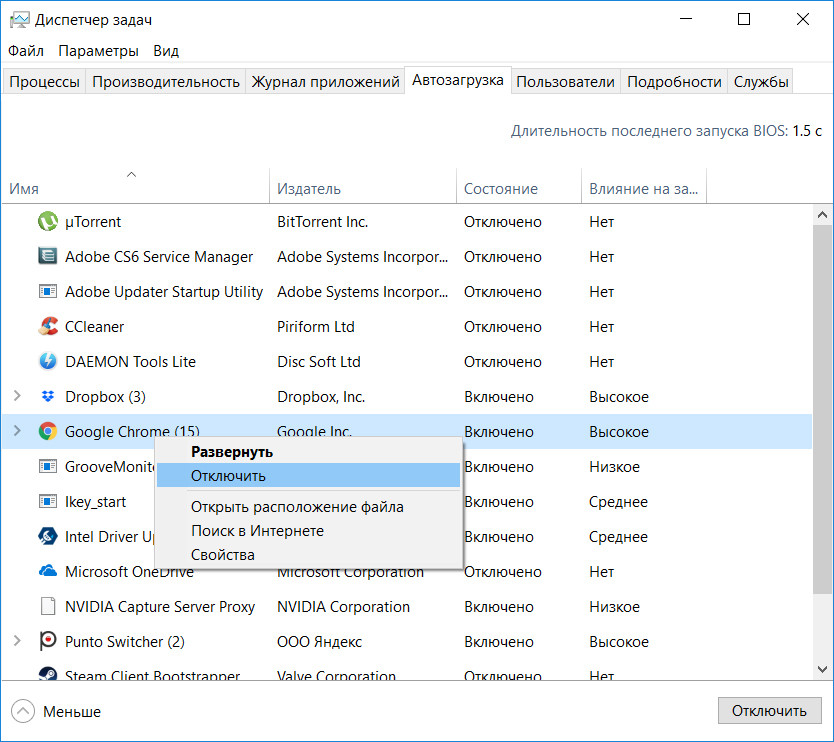Expand the Punto Switcher group
The width and height of the screenshot is (834, 742).
pyautogui.click(x=17, y=642)
